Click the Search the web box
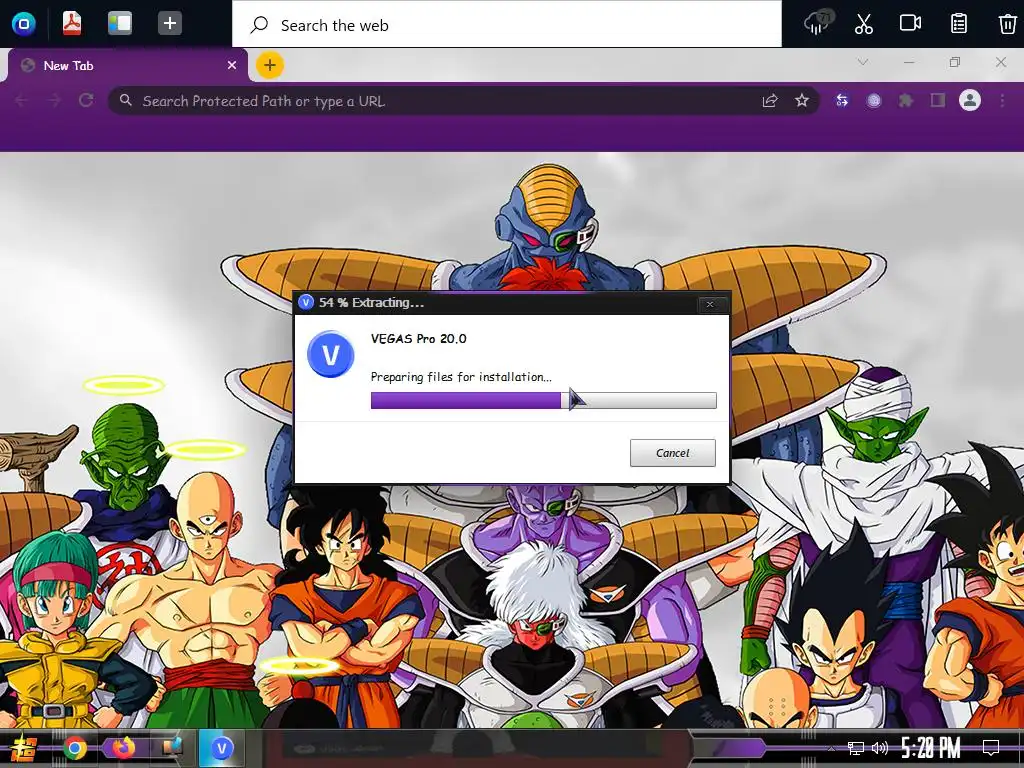The height and width of the screenshot is (768, 1024). coord(507,24)
